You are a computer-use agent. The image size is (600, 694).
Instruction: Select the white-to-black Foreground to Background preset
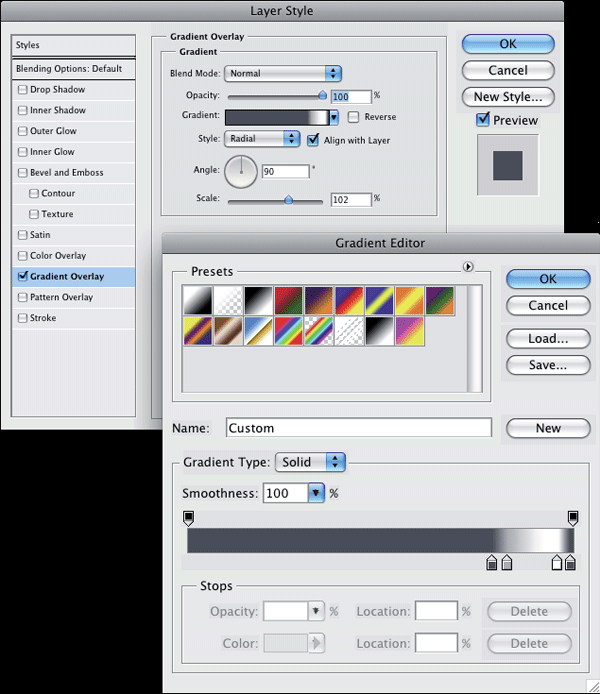(x=198, y=301)
